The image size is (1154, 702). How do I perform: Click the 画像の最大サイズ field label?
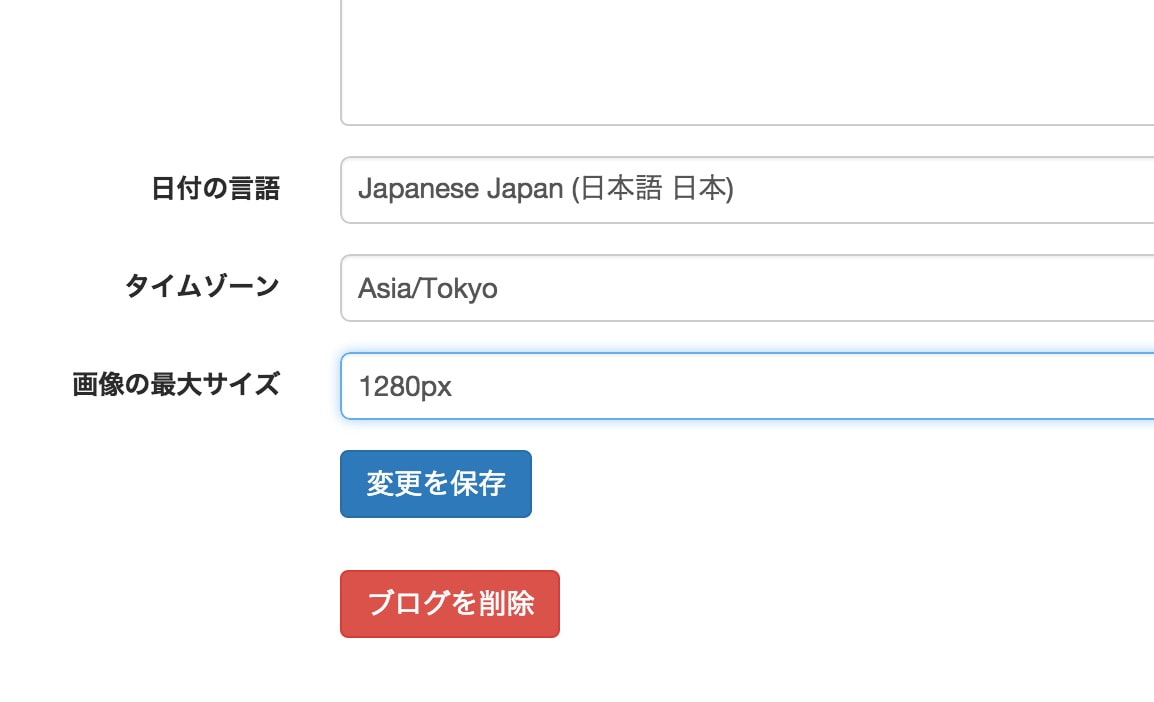coord(176,384)
